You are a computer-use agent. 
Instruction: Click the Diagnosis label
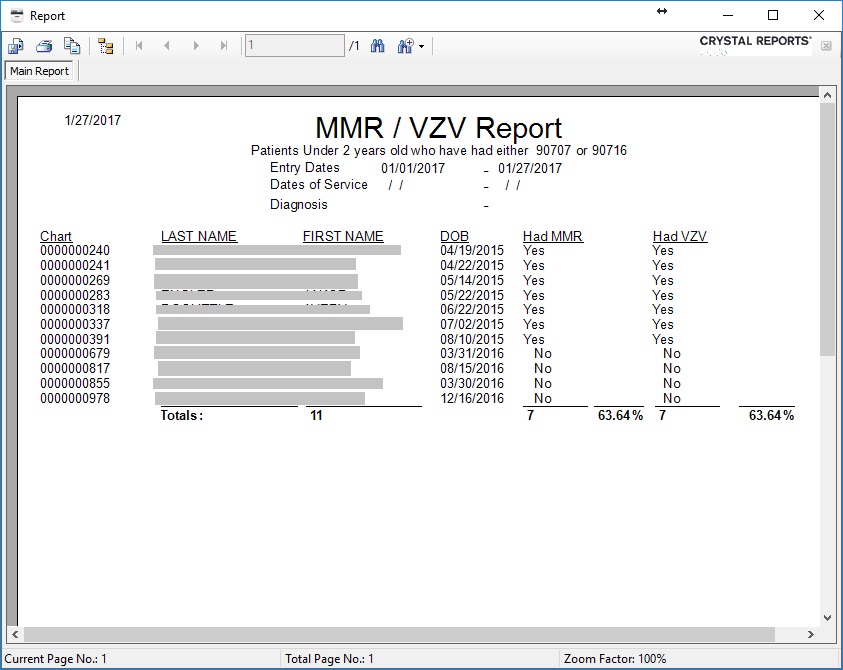(298, 205)
